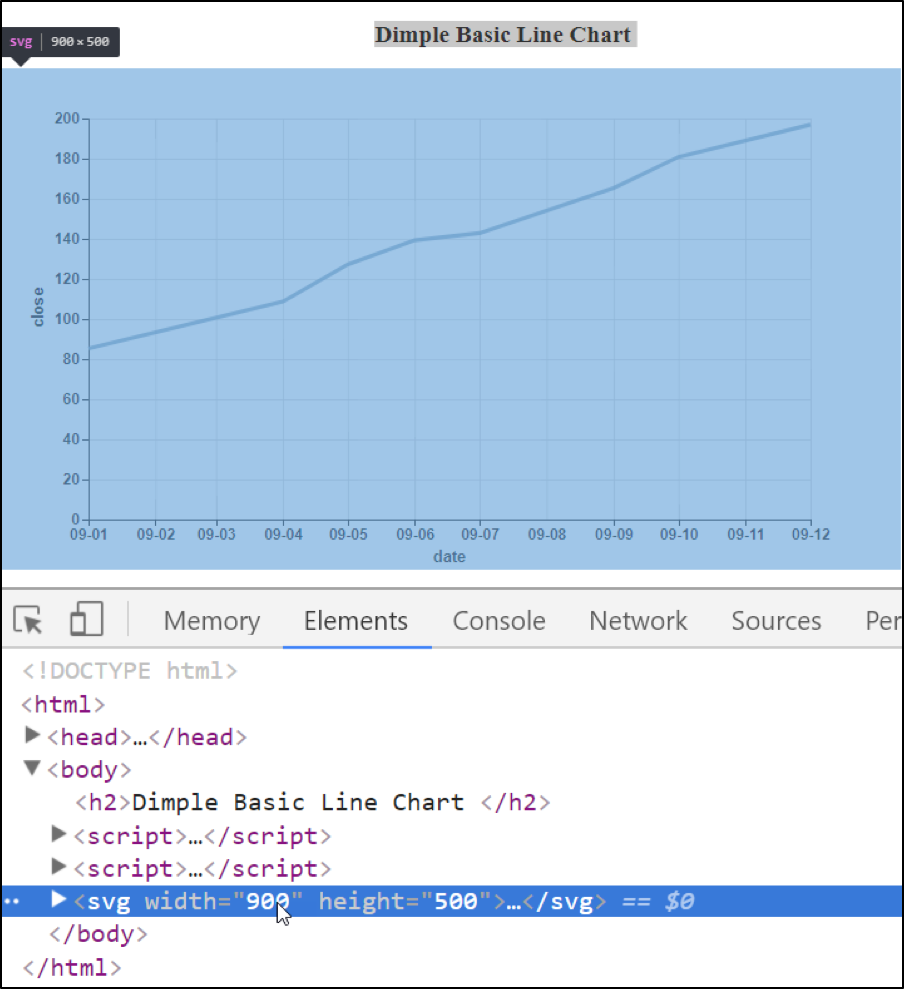Switch to the Network tab
Viewport: 904px width, 989px height.
[638, 621]
